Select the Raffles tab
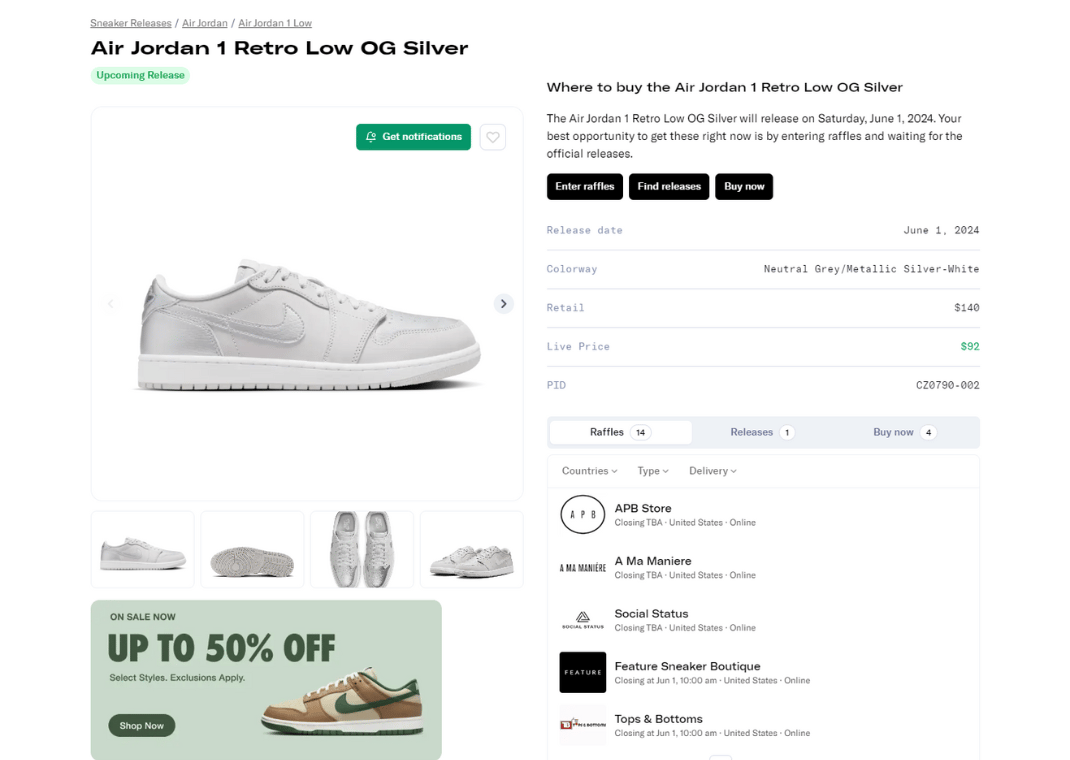1070x760 pixels. (x=620, y=432)
